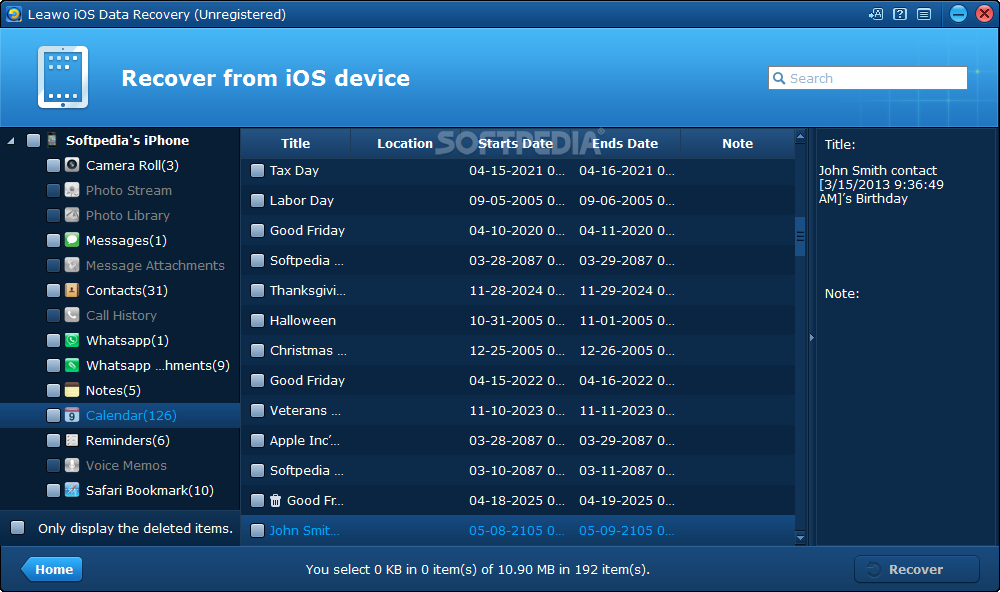Select the John Smit... event row

(x=518, y=530)
